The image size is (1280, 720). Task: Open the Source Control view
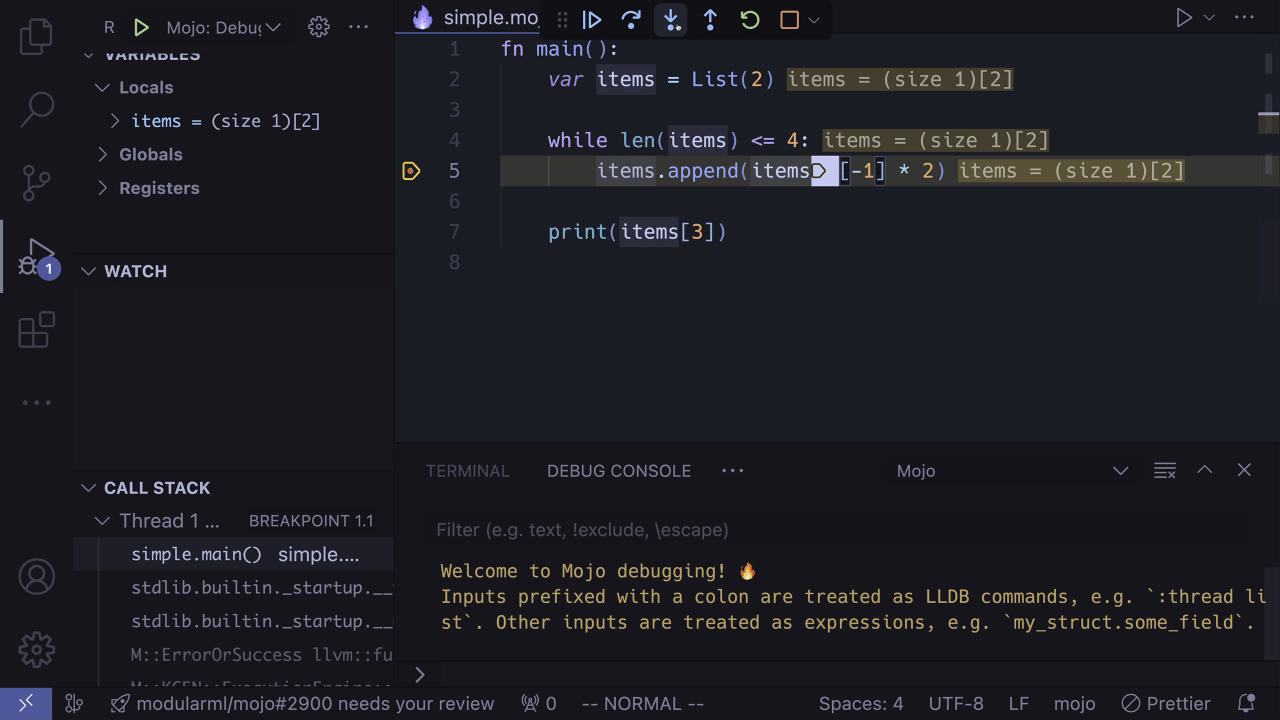point(36,183)
